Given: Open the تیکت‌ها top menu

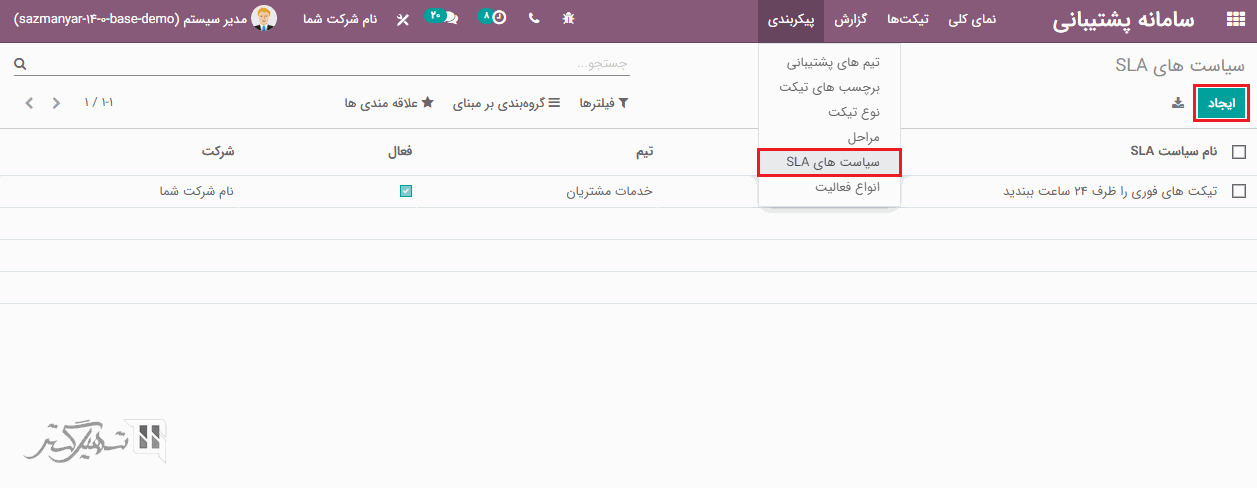Looking at the screenshot, I should click(x=909, y=20).
